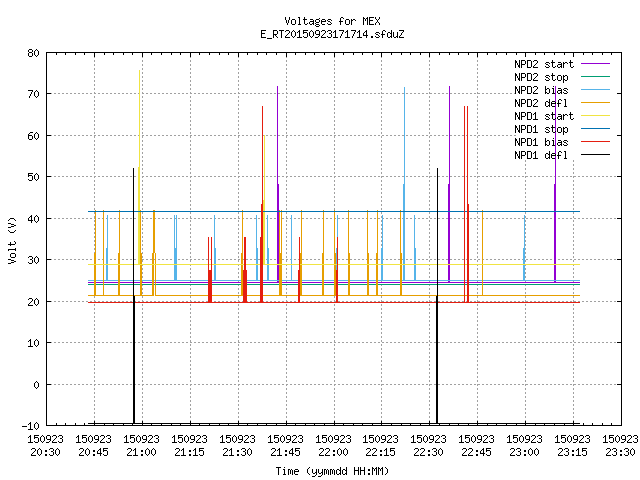Viewport: 640px width, 480px height.
Task: Click the 23:30 time axis label
Action: pos(620,452)
